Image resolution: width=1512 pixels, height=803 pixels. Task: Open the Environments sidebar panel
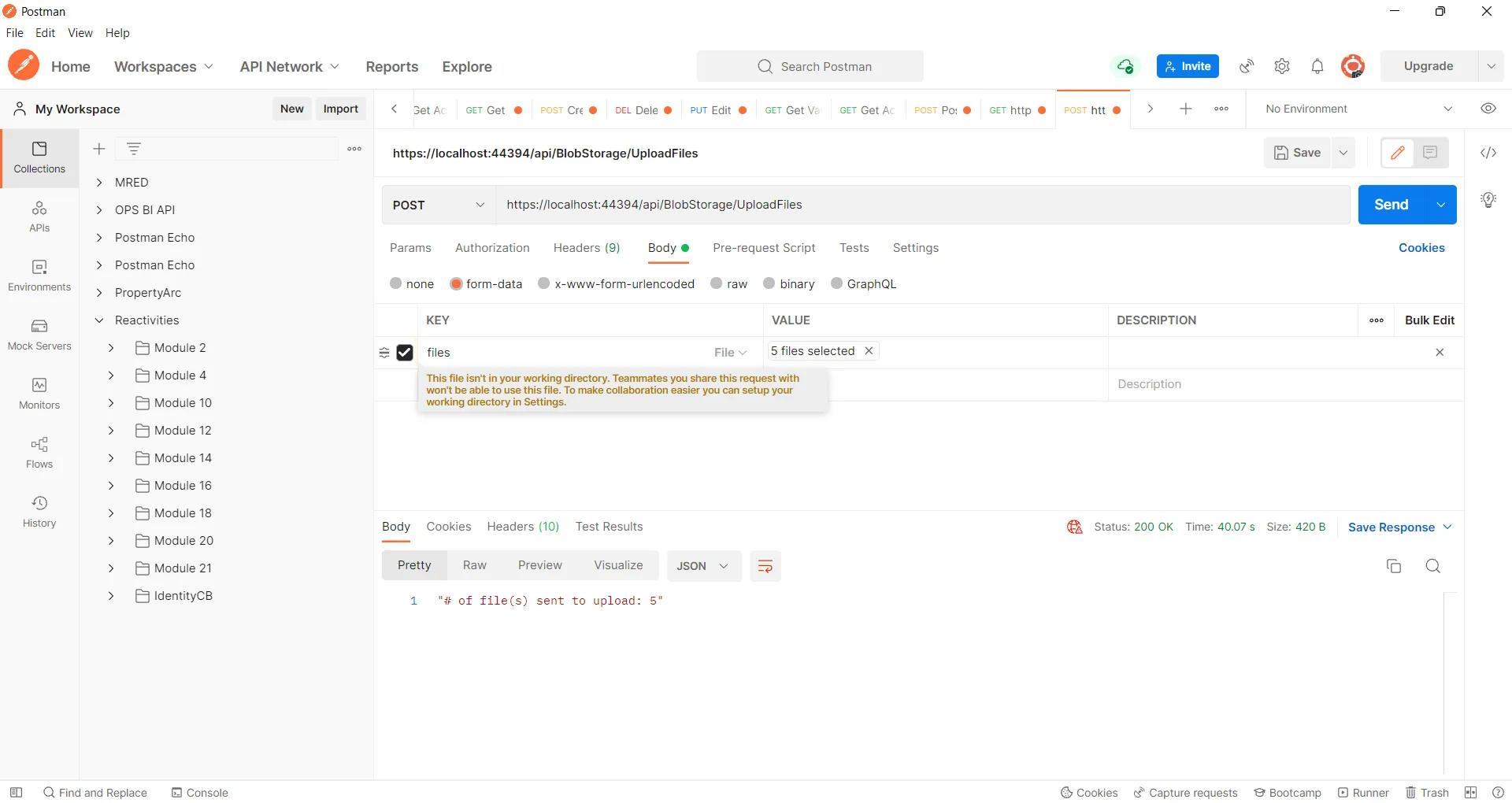pyautogui.click(x=39, y=276)
